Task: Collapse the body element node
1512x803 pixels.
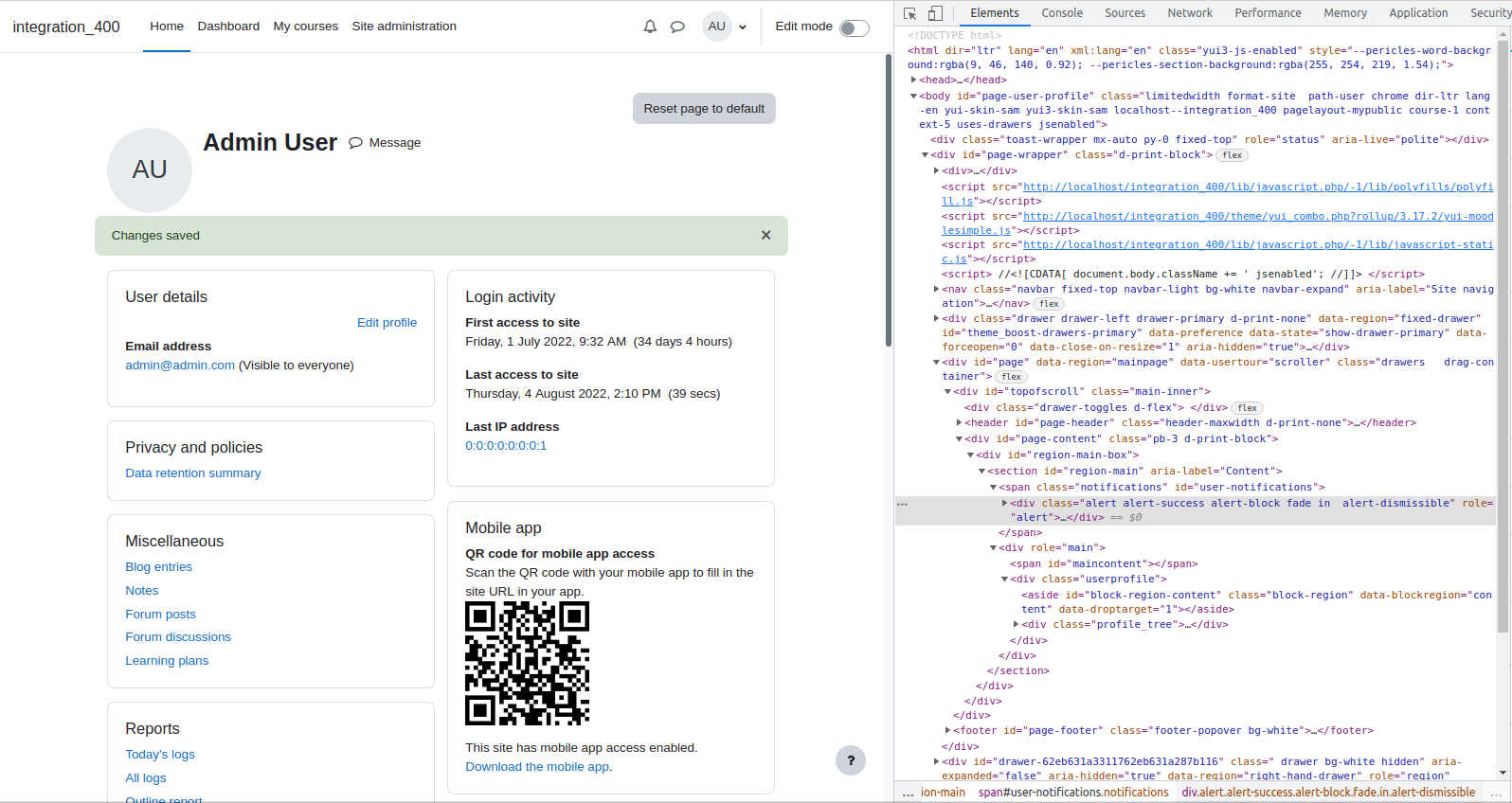Action: (913, 96)
